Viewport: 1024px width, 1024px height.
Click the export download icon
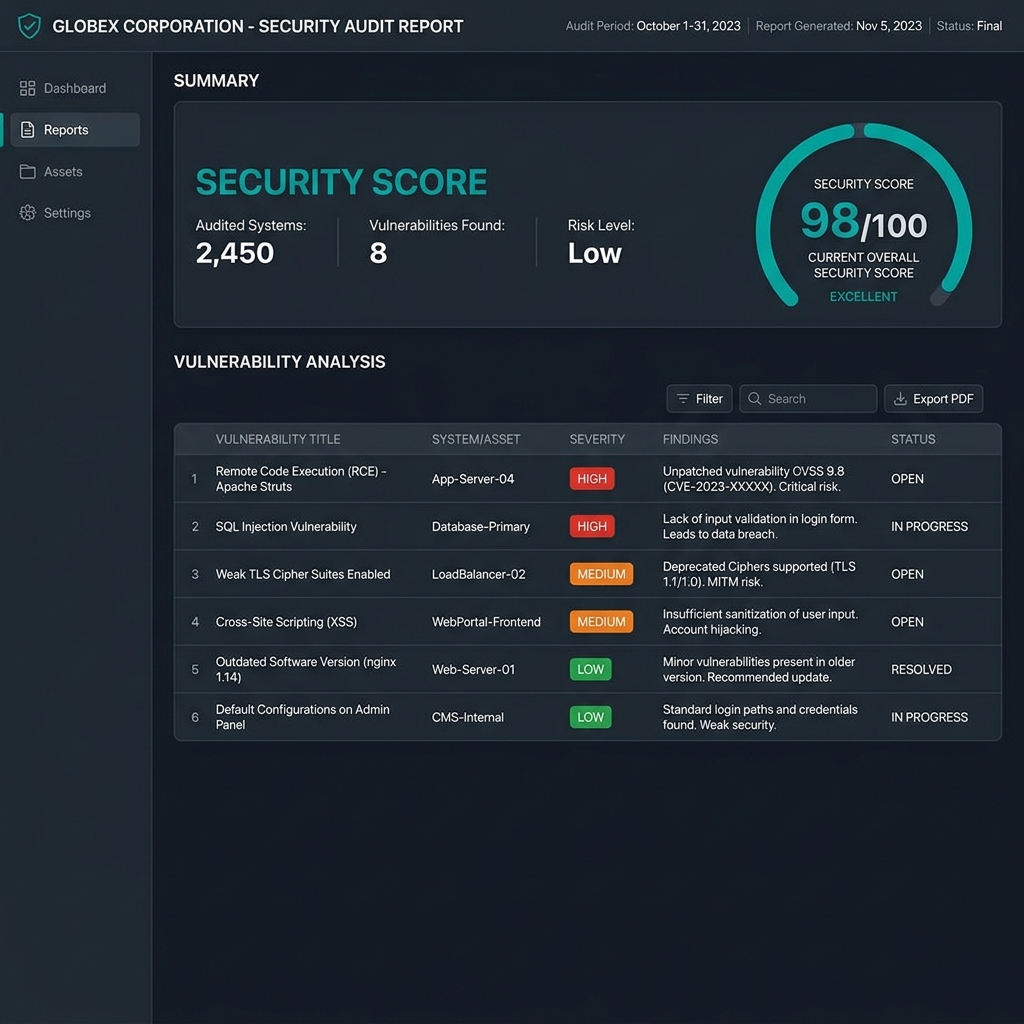[x=900, y=399]
